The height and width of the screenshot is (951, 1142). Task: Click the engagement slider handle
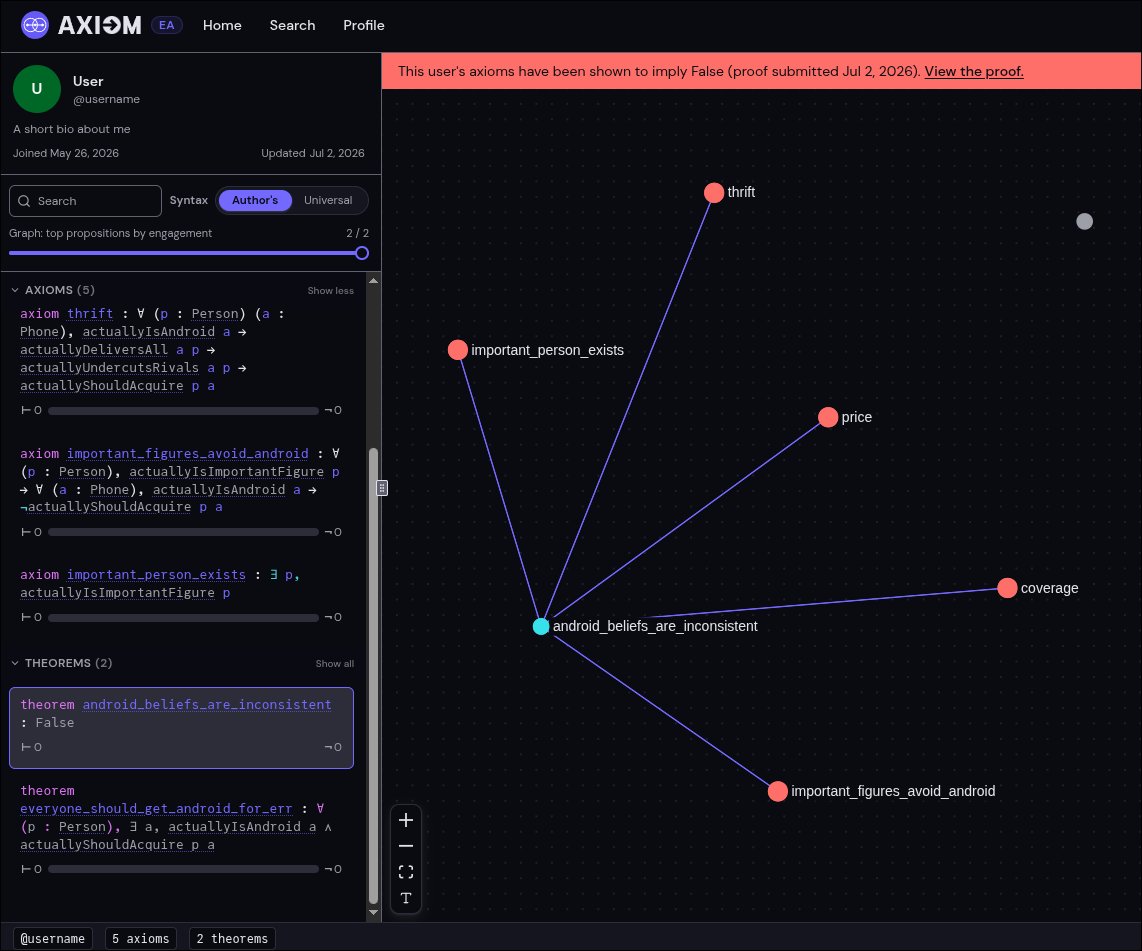pyautogui.click(x=362, y=253)
